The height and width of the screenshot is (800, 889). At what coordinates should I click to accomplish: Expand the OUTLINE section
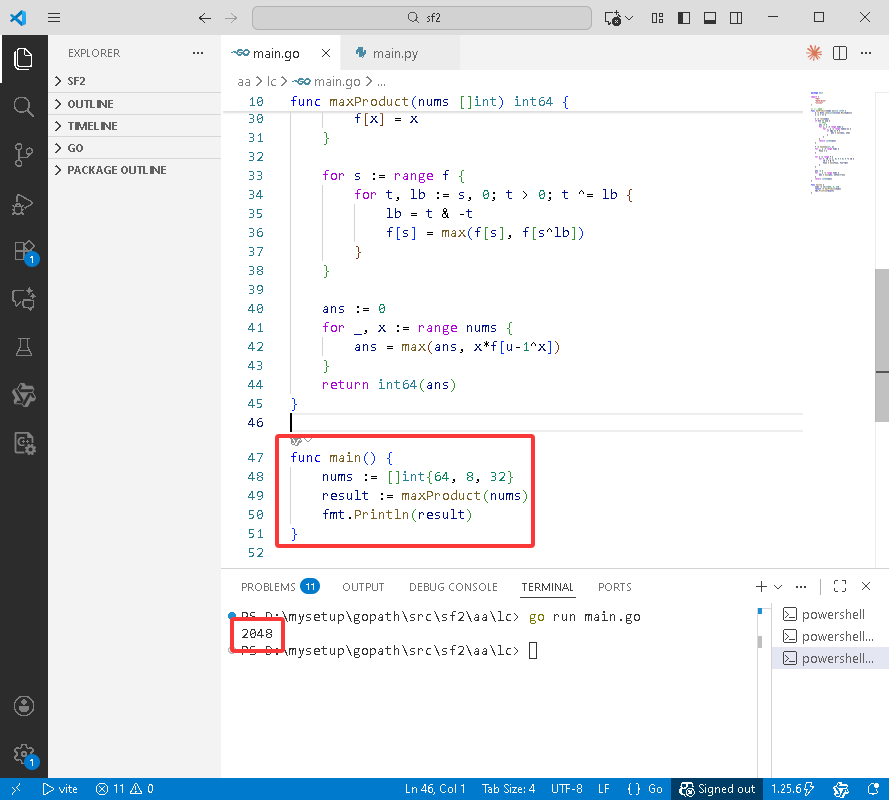[134, 104]
